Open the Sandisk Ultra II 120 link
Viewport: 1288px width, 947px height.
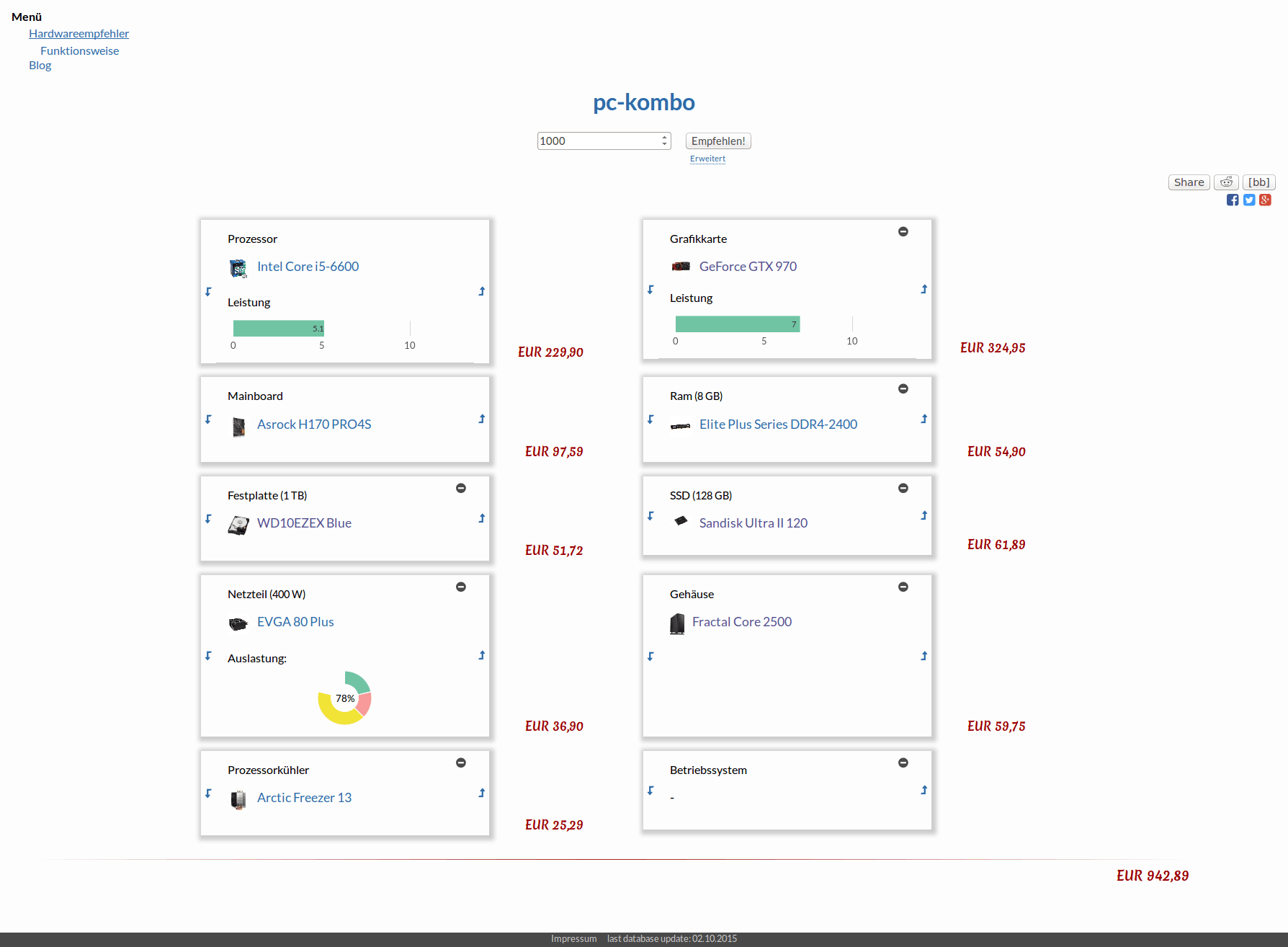pos(753,523)
